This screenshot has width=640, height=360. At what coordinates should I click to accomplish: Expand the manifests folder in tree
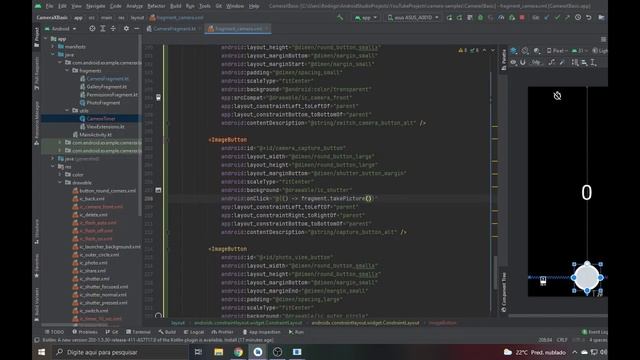coord(53,47)
